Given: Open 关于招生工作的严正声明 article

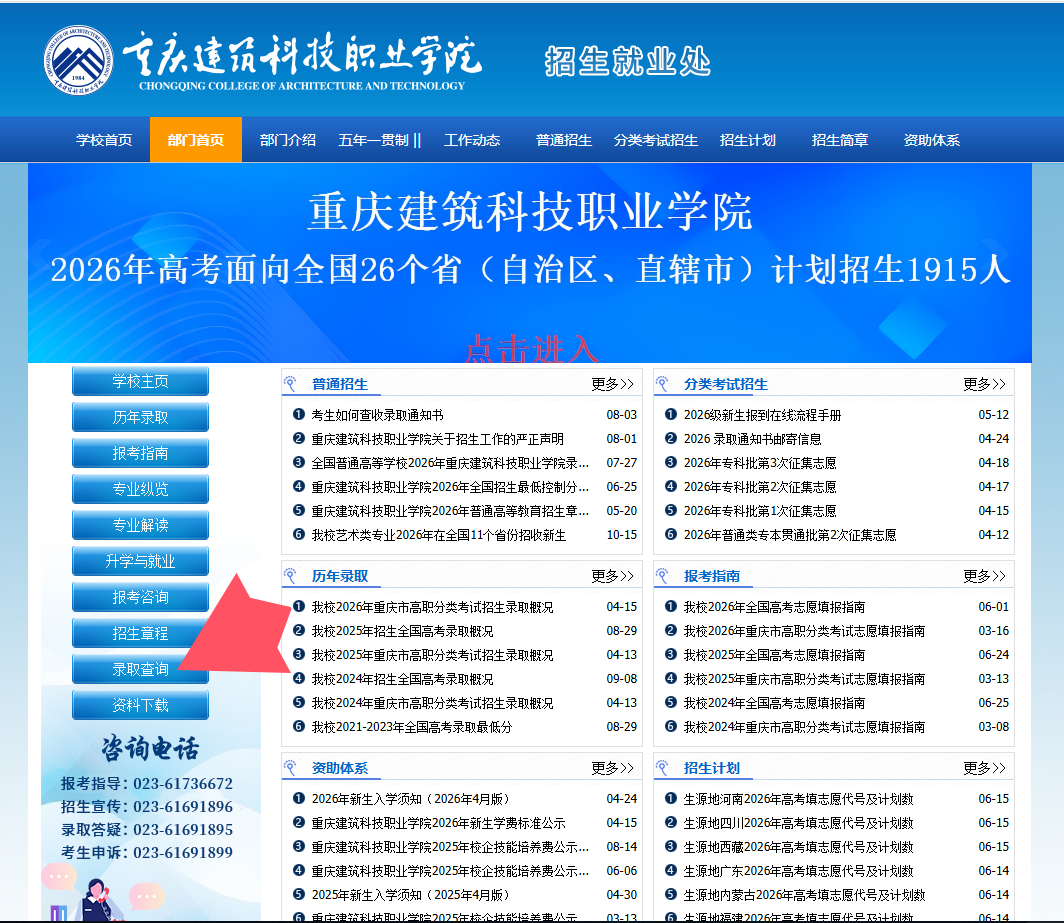Looking at the screenshot, I should (x=438, y=439).
